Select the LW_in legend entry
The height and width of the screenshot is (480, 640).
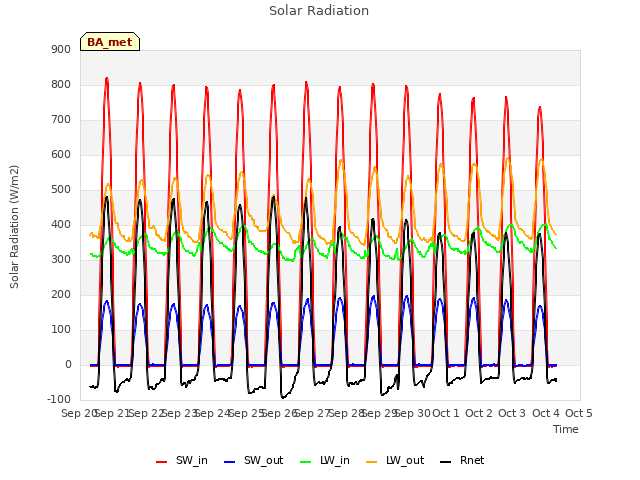[x=324, y=460]
